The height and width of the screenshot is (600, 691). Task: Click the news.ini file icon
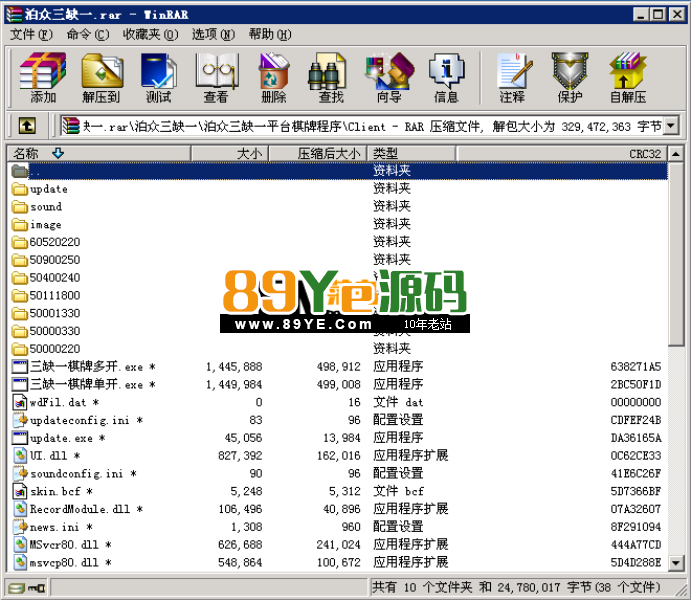coord(20,527)
